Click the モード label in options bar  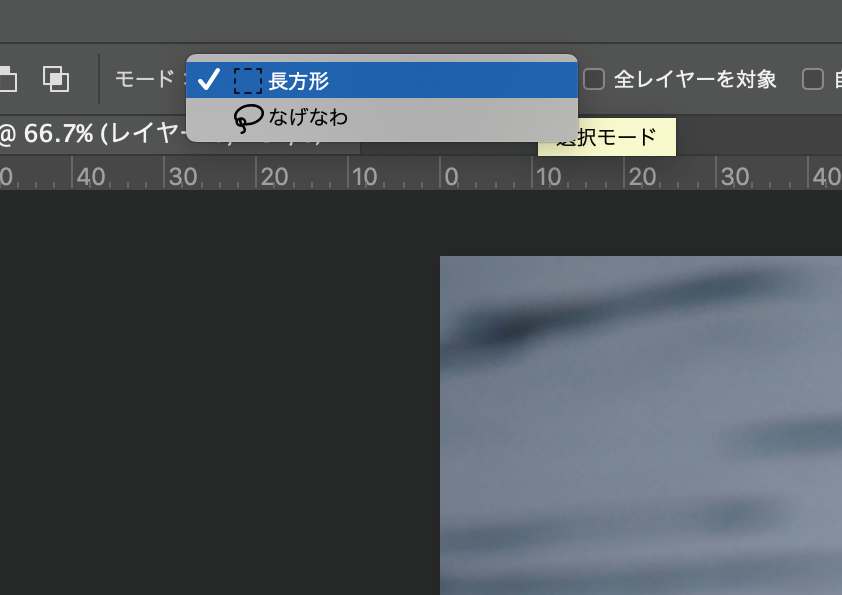pyautogui.click(x=144, y=79)
